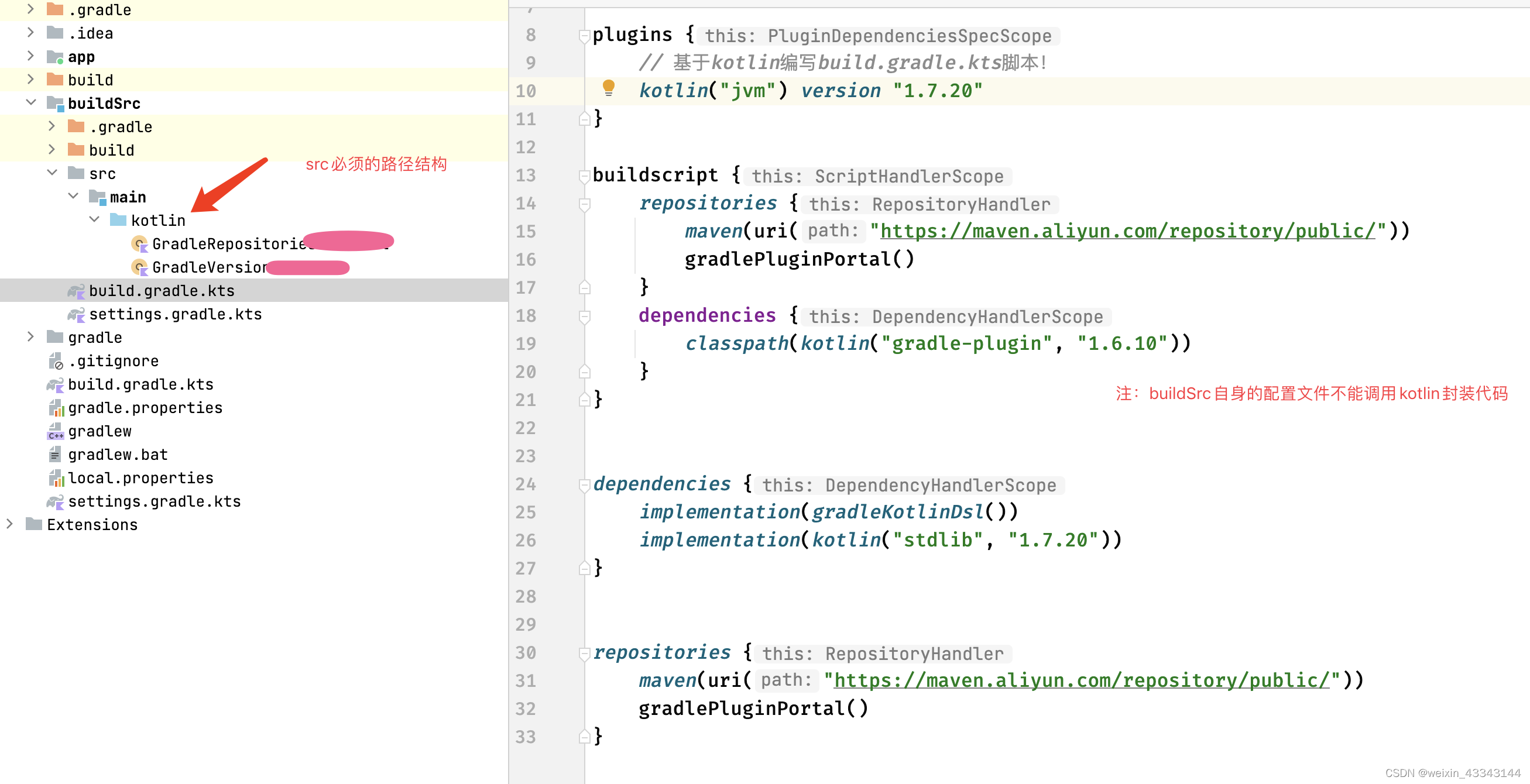Click Gradle icon of buildSrc settings.gradle.kts
1530x784 pixels.
click(x=76, y=314)
